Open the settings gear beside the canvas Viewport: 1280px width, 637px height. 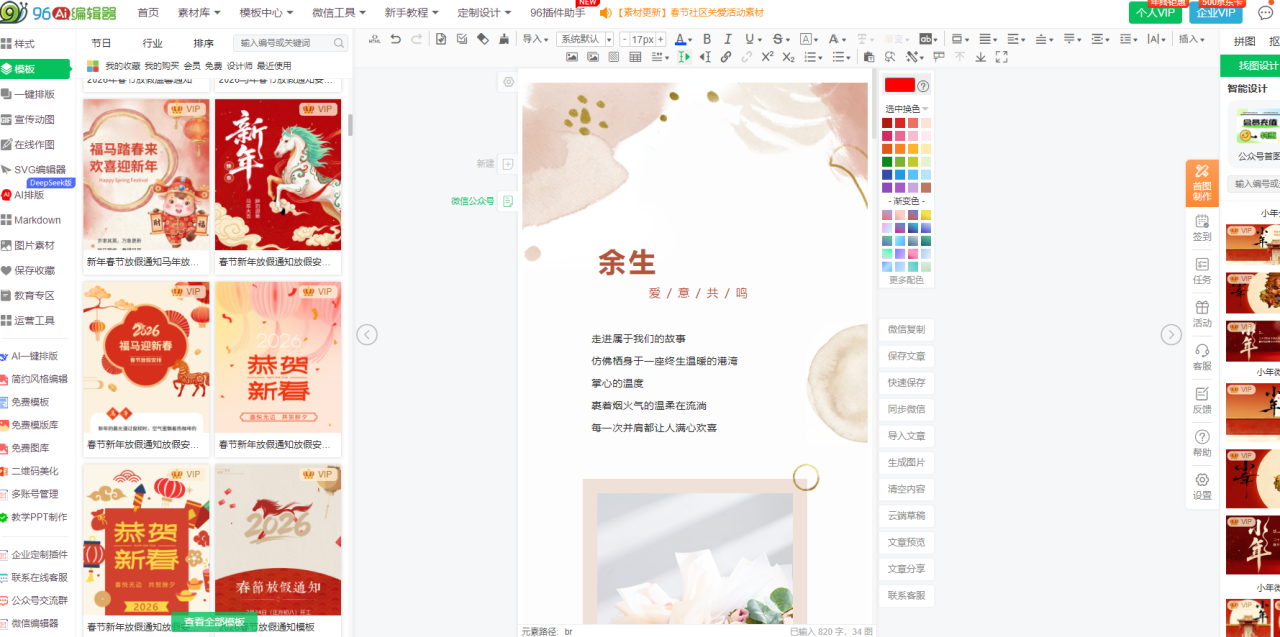point(508,82)
